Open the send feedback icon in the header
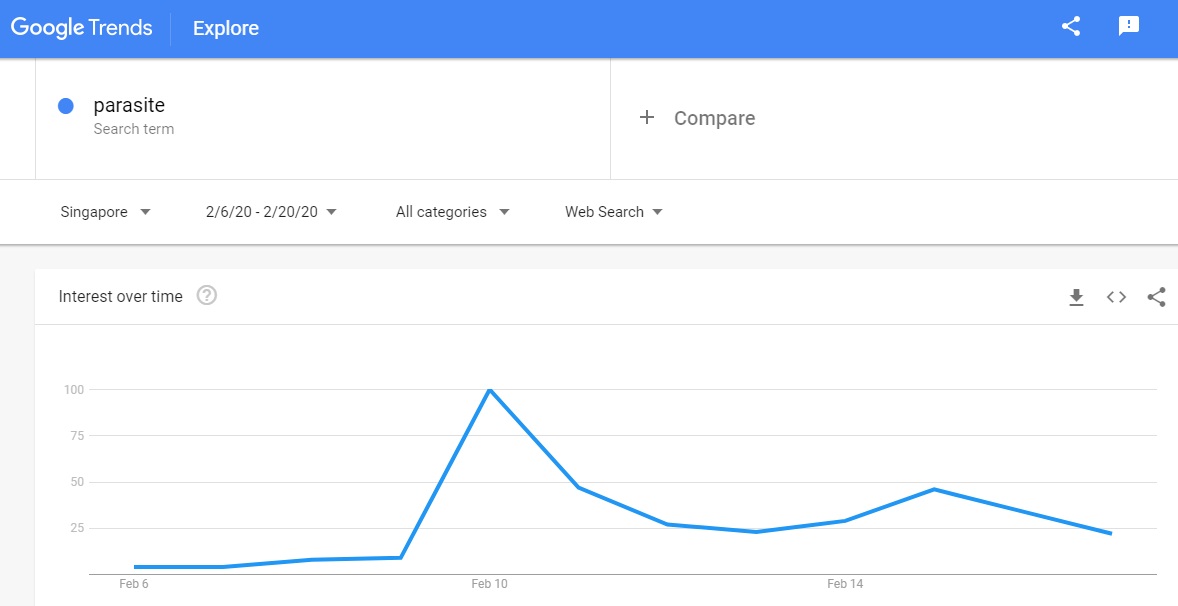This screenshot has width=1178, height=606. tap(1129, 27)
